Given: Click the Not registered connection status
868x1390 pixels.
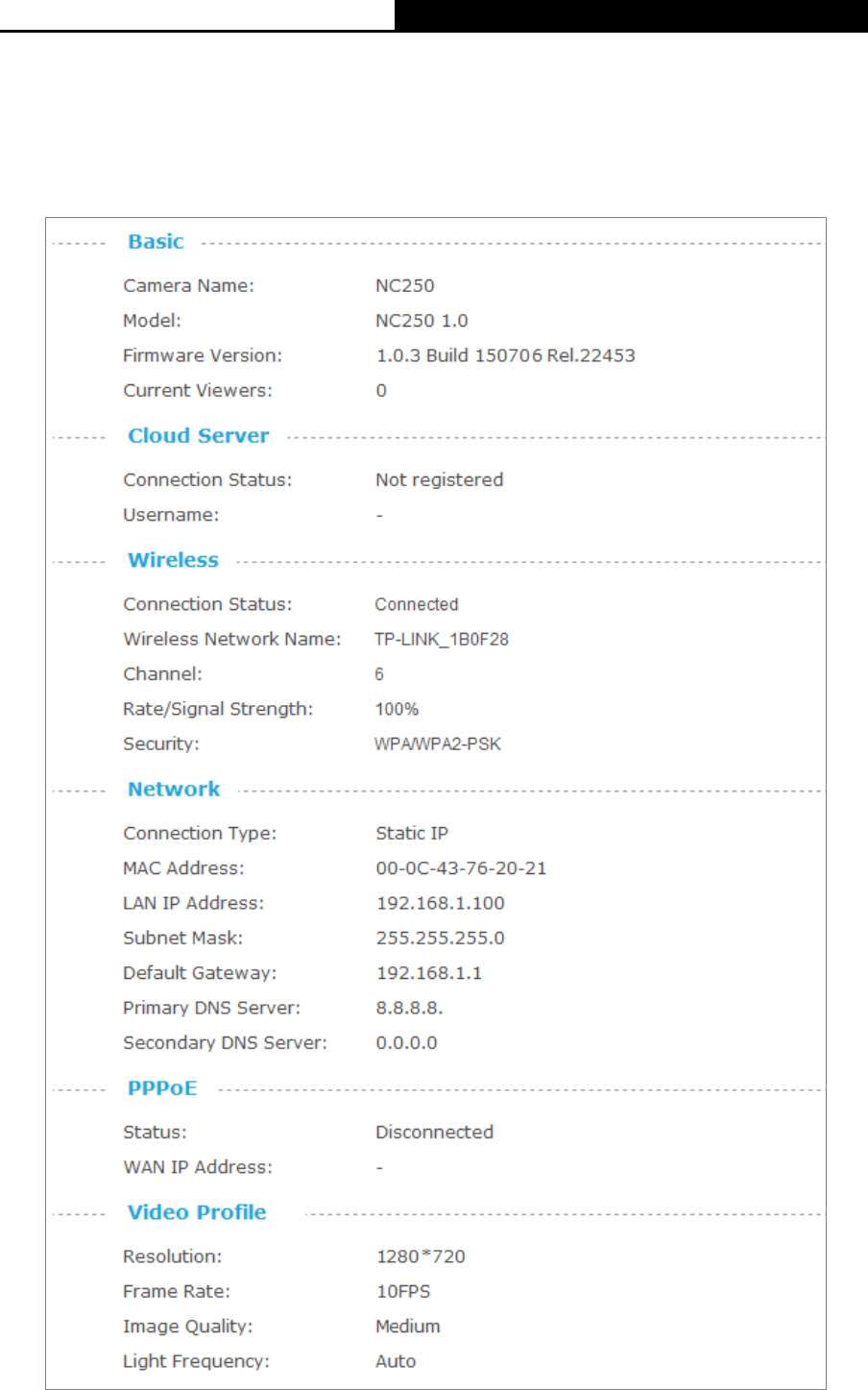Looking at the screenshot, I should 439,480.
